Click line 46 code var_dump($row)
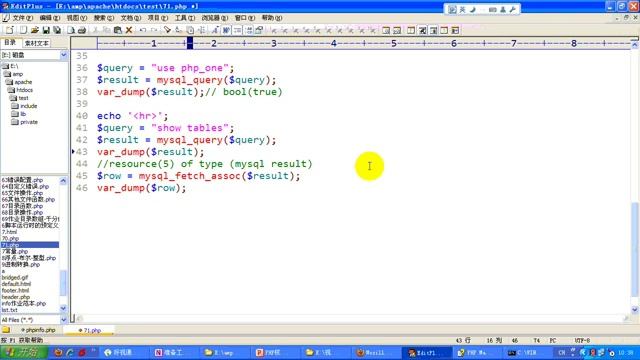 (x=141, y=188)
